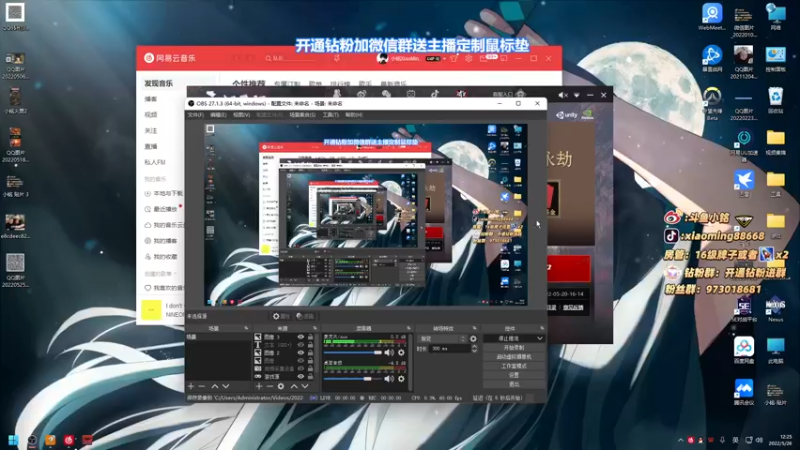Toggle visibility of the image 2 source
Image resolution: width=800 pixels, height=450 pixels.
click(x=301, y=353)
